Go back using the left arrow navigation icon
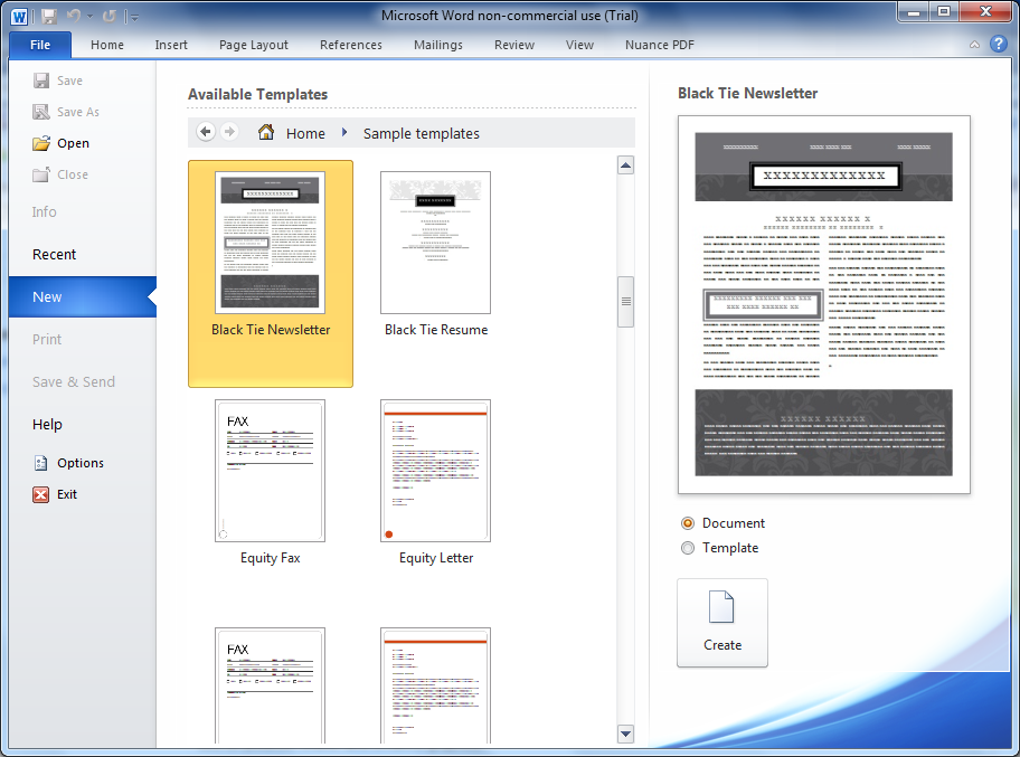The width and height of the screenshot is (1020, 757). coord(206,132)
